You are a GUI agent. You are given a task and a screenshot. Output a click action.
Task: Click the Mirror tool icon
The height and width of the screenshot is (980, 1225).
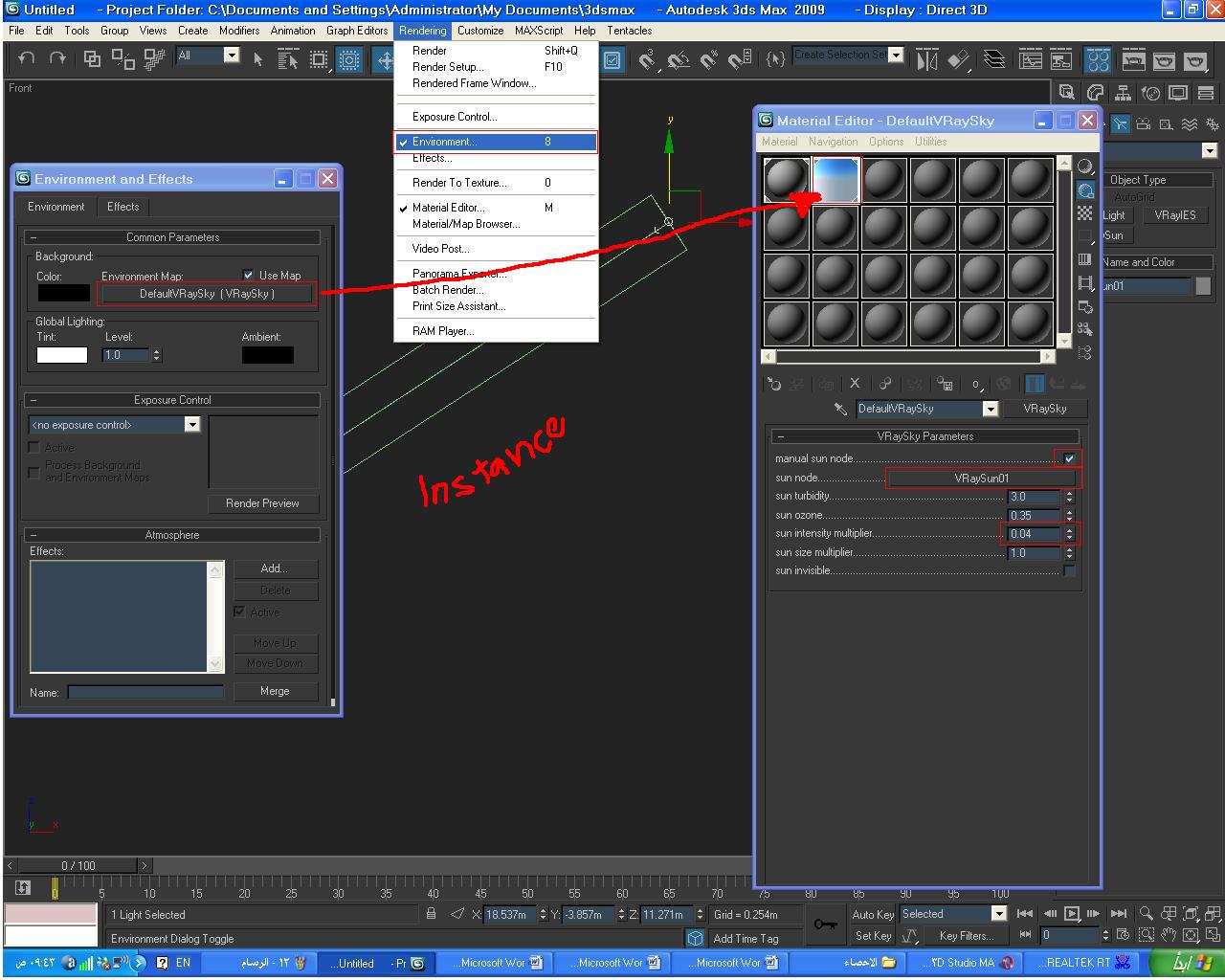click(927, 60)
